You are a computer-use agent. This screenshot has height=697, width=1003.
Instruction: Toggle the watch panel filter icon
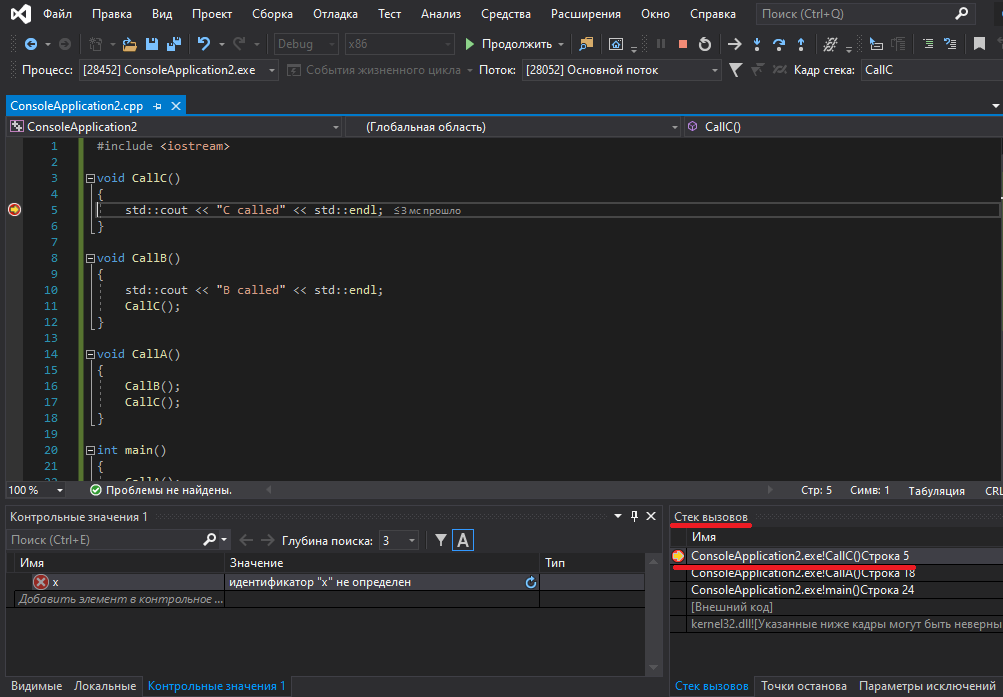pyautogui.click(x=441, y=540)
